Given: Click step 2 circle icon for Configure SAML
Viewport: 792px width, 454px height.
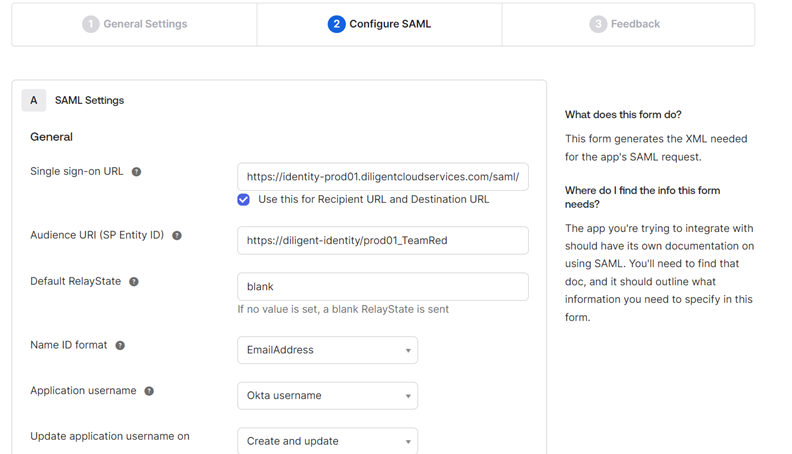Looking at the screenshot, I should tap(336, 24).
